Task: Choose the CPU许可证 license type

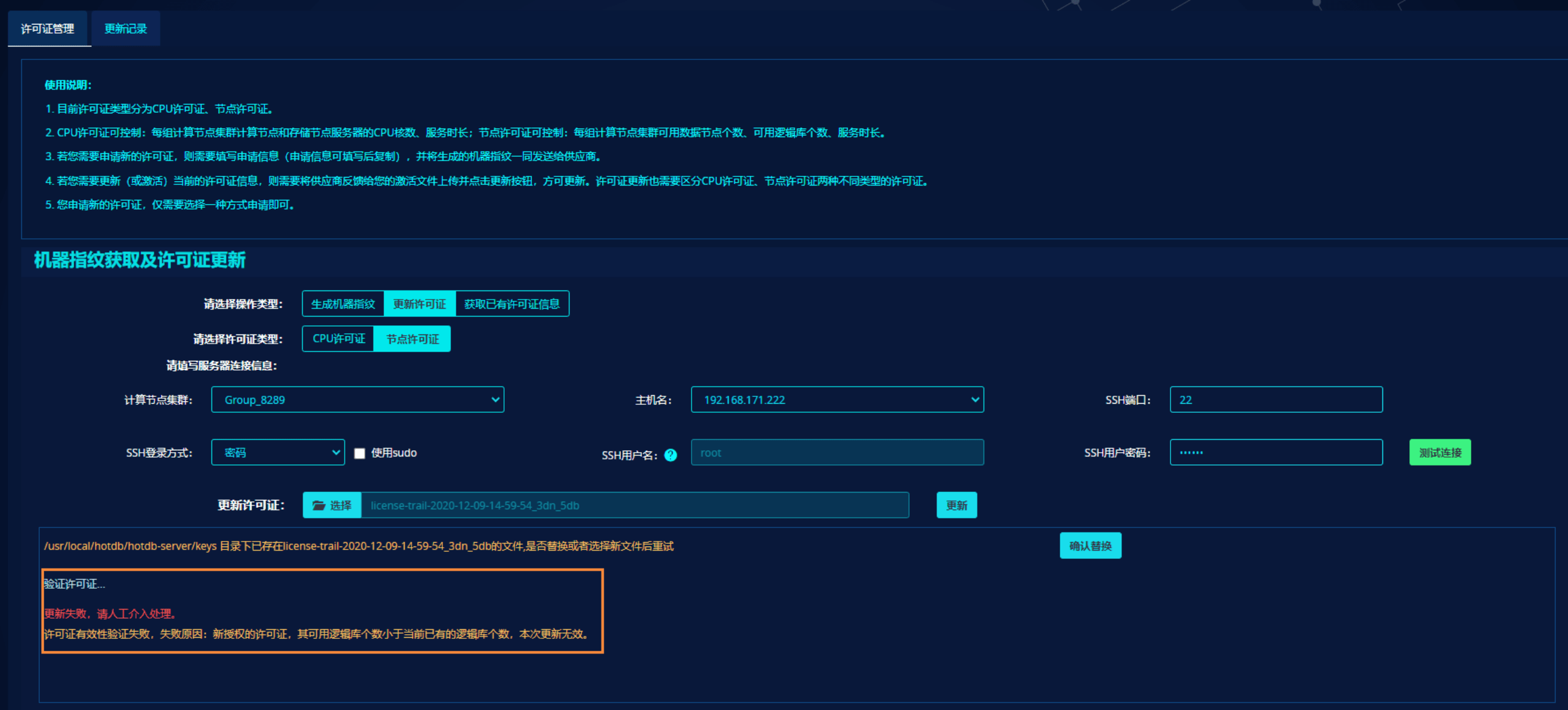Action: point(339,339)
